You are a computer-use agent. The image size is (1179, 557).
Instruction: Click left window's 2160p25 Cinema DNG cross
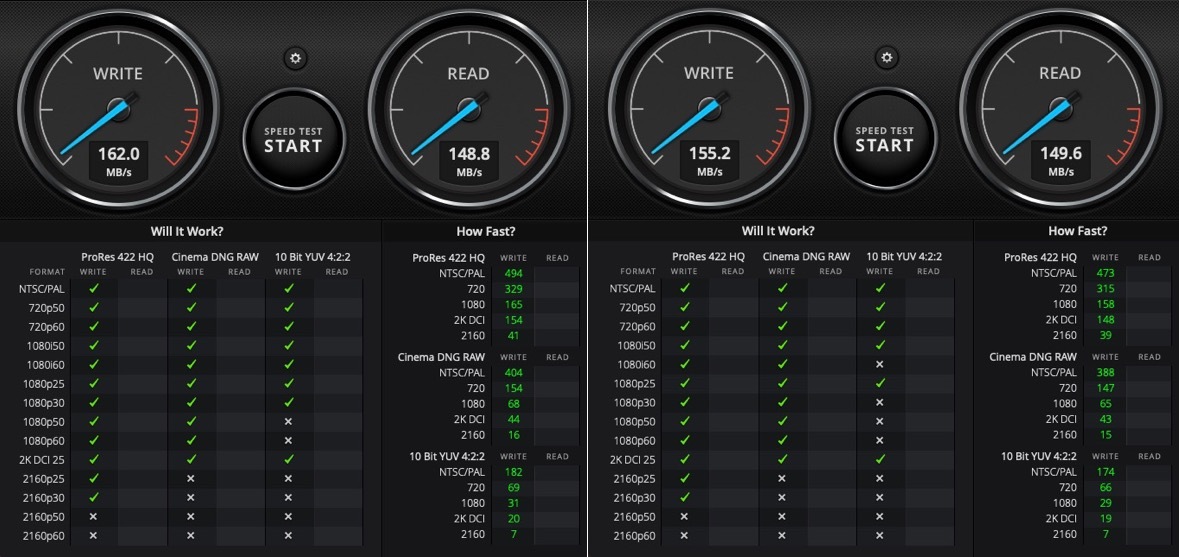tap(191, 479)
